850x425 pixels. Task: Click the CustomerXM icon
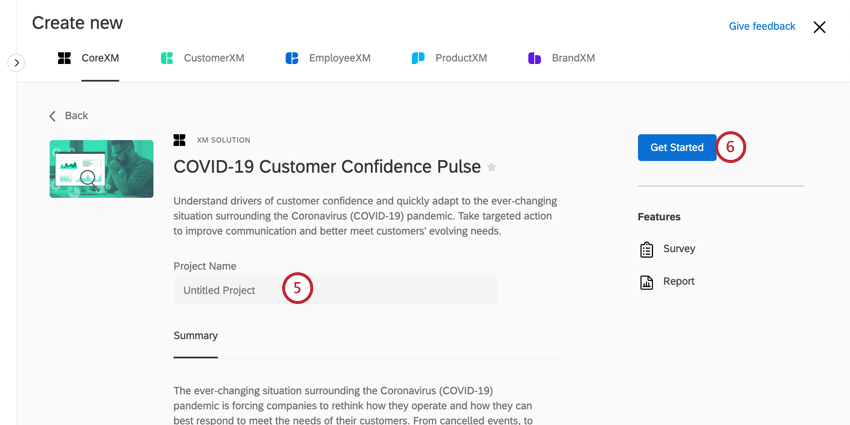167,58
